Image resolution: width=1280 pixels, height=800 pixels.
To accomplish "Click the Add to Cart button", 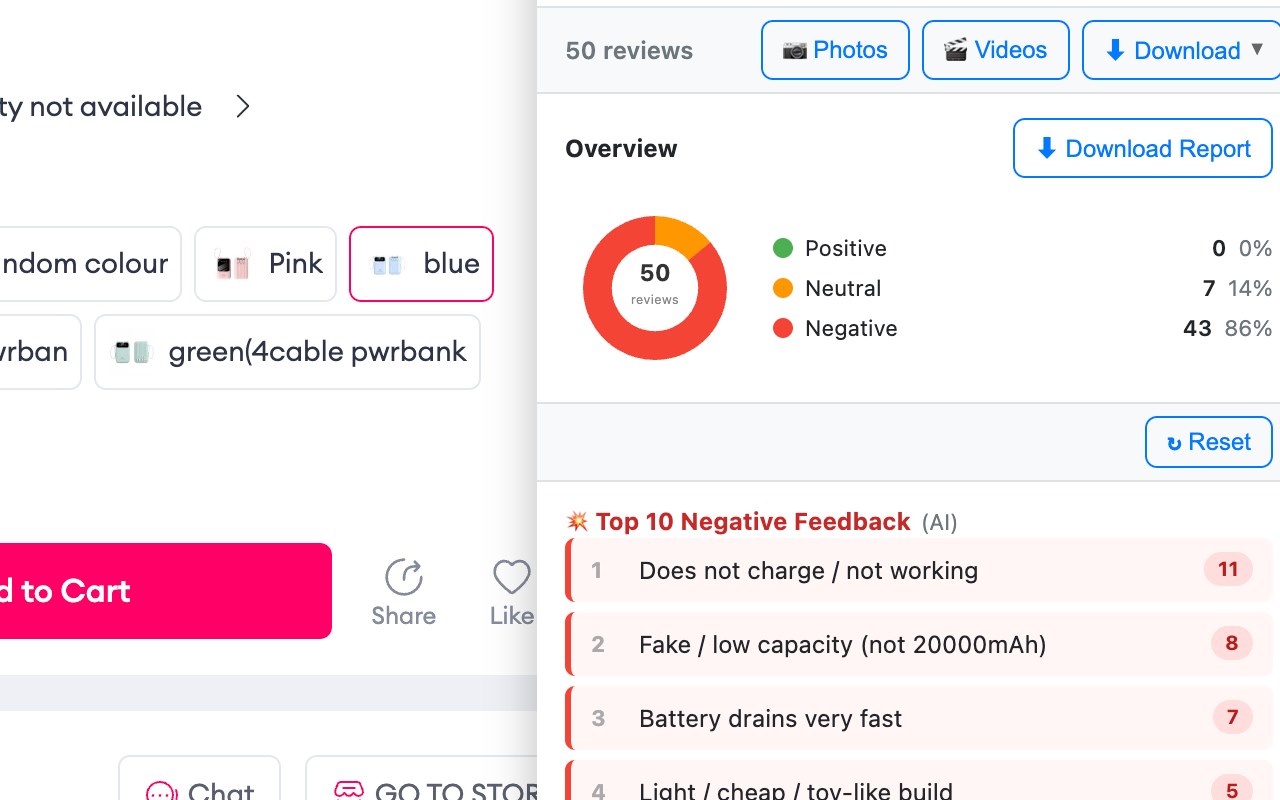I will coord(160,591).
